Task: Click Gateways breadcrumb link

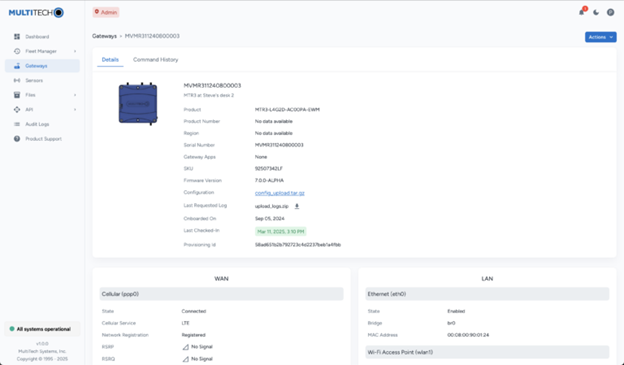Action: (104, 36)
